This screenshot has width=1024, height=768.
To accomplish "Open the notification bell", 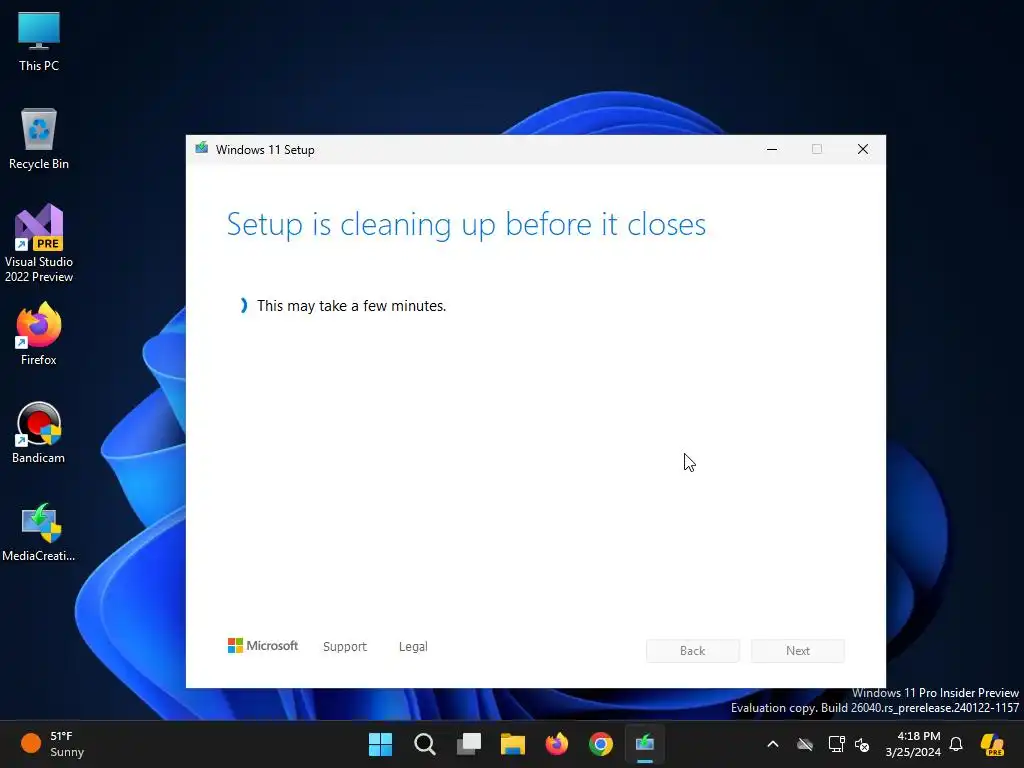I will click(956, 744).
